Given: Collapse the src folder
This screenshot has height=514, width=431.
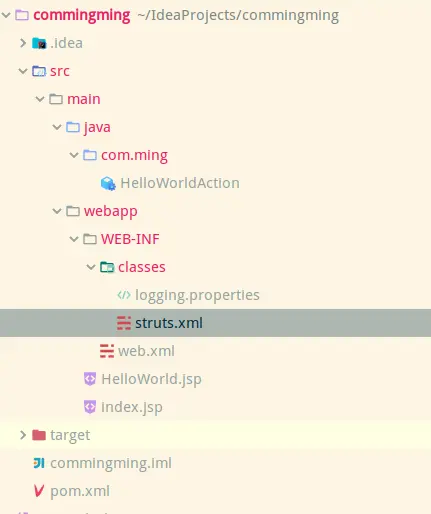Looking at the screenshot, I should [23, 71].
